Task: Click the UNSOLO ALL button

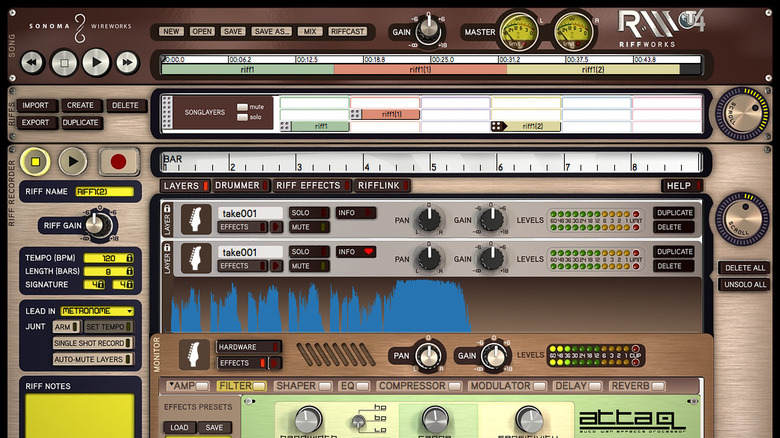Action: [745, 285]
